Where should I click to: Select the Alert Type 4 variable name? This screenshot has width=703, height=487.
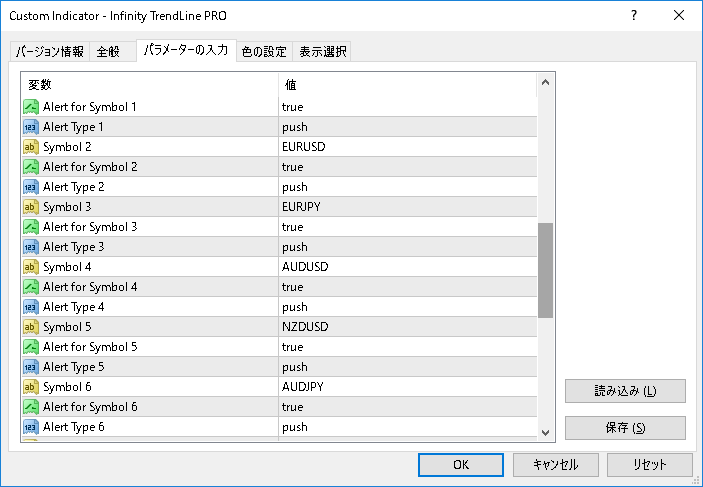point(74,307)
